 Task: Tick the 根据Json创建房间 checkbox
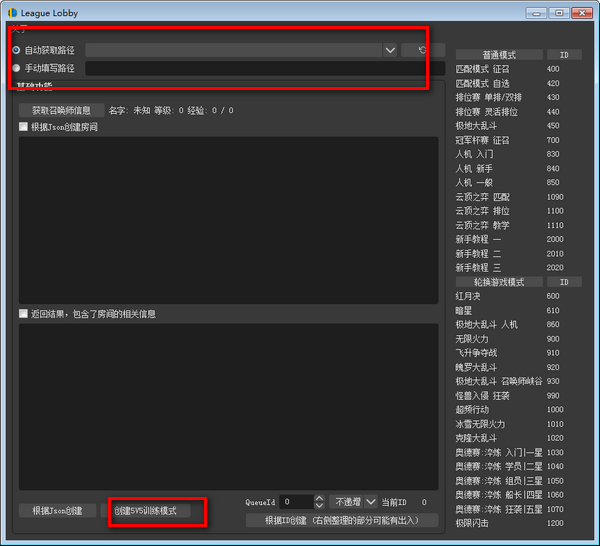click(x=23, y=127)
